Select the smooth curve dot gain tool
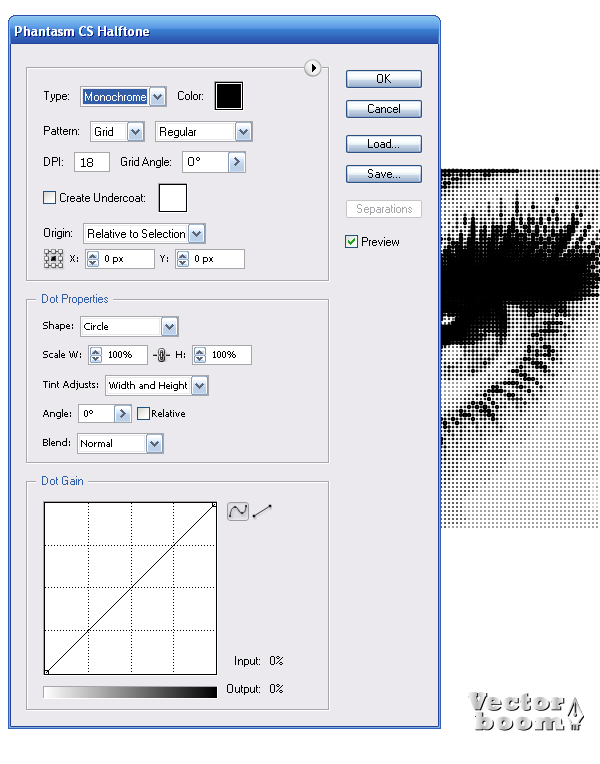600x764 pixels. pyautogui.click(x=238, y=511)
